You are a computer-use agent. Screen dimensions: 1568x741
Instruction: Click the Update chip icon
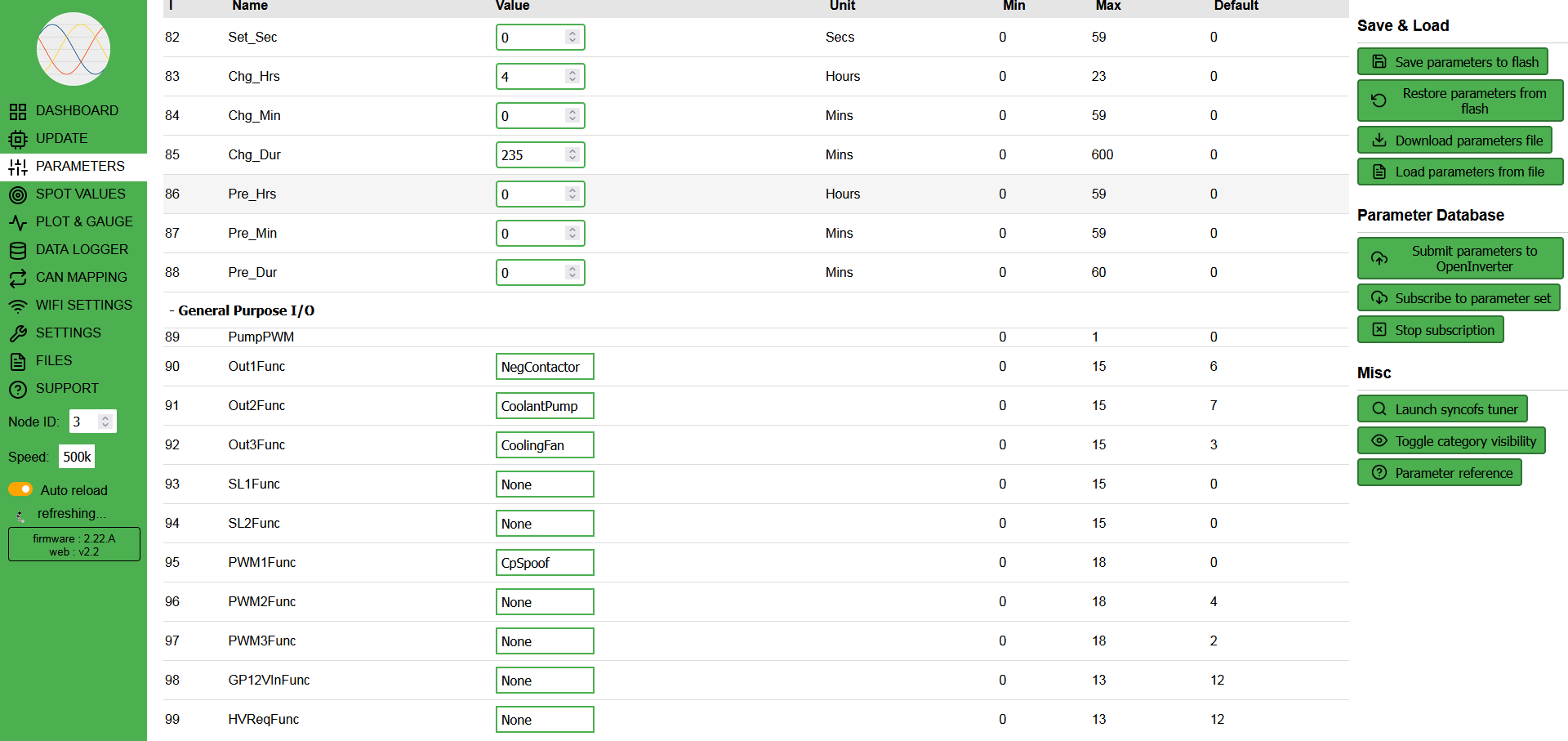coord(18,139)
